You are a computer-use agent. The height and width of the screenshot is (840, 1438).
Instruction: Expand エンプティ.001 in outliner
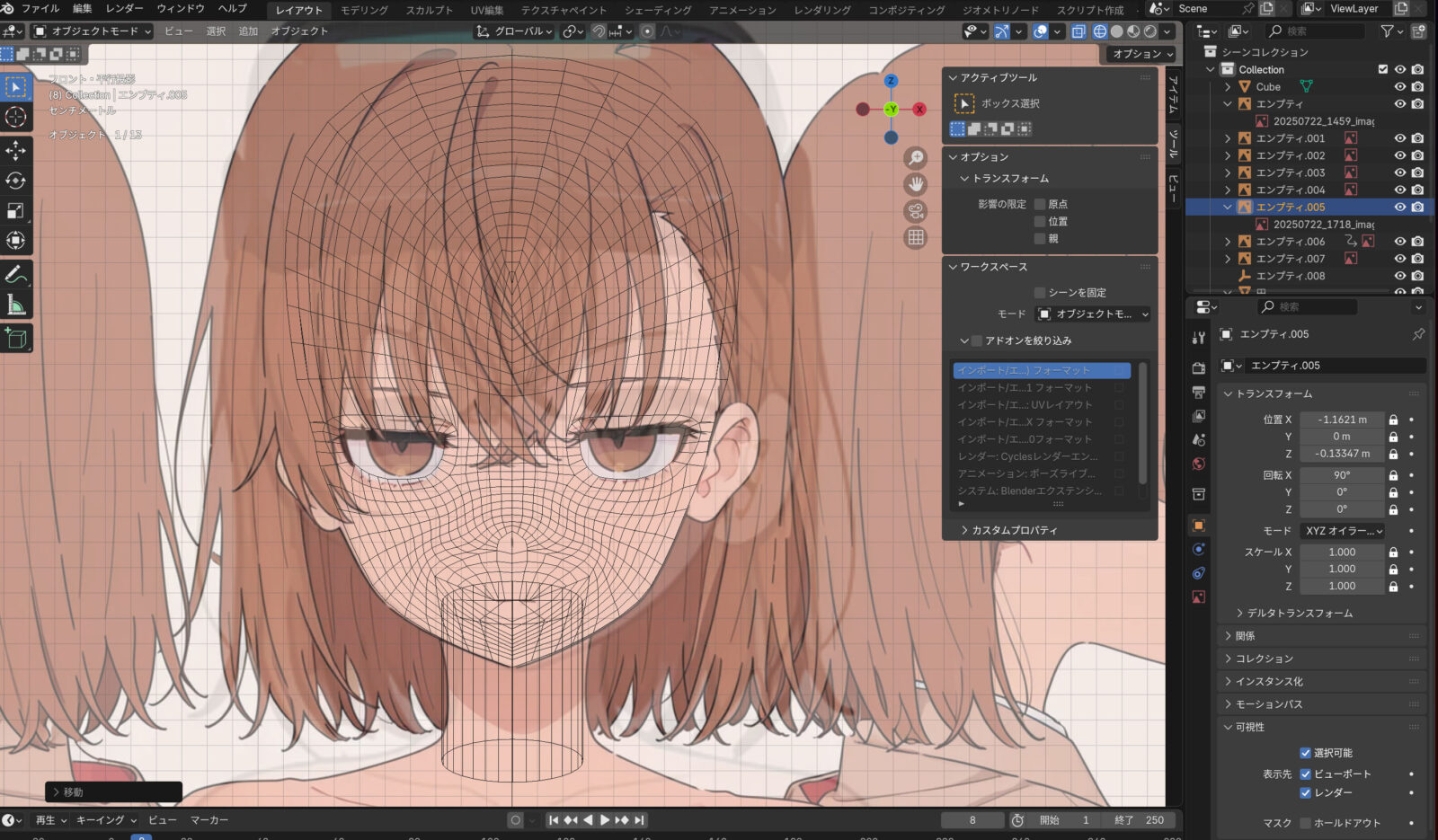(x=1228, y=138)
